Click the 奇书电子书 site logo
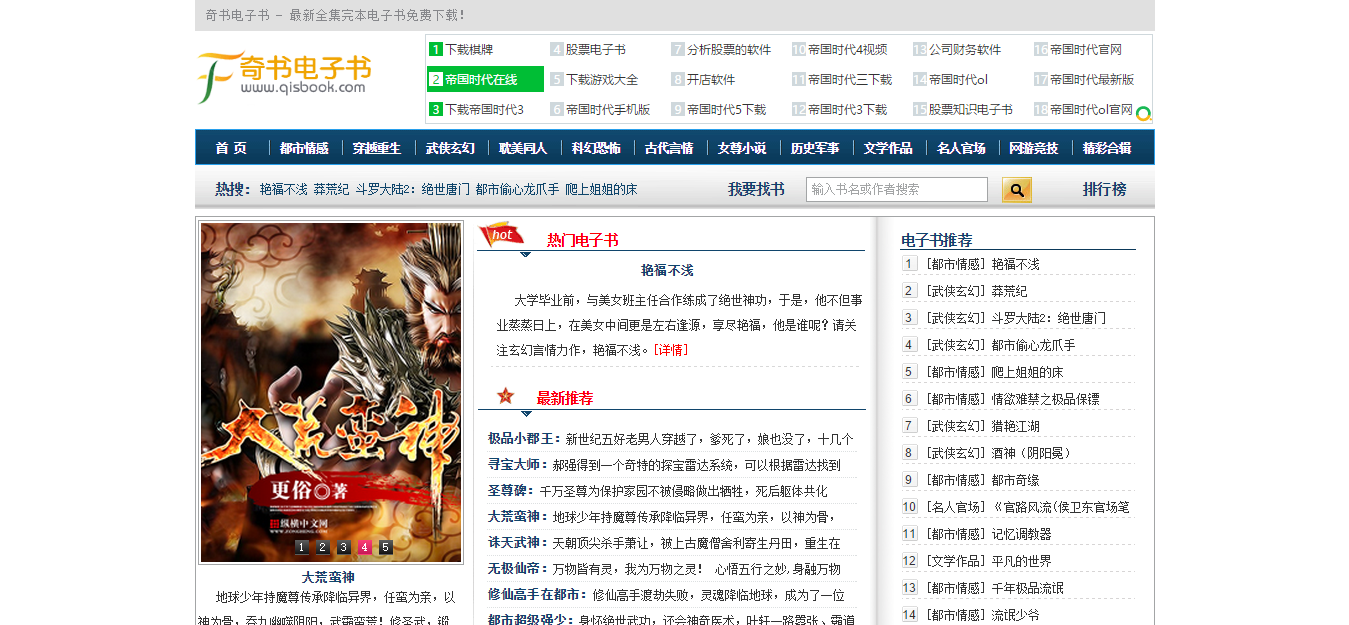The width and height of the screenshot is (1349, 625). (x=285, y=77)
